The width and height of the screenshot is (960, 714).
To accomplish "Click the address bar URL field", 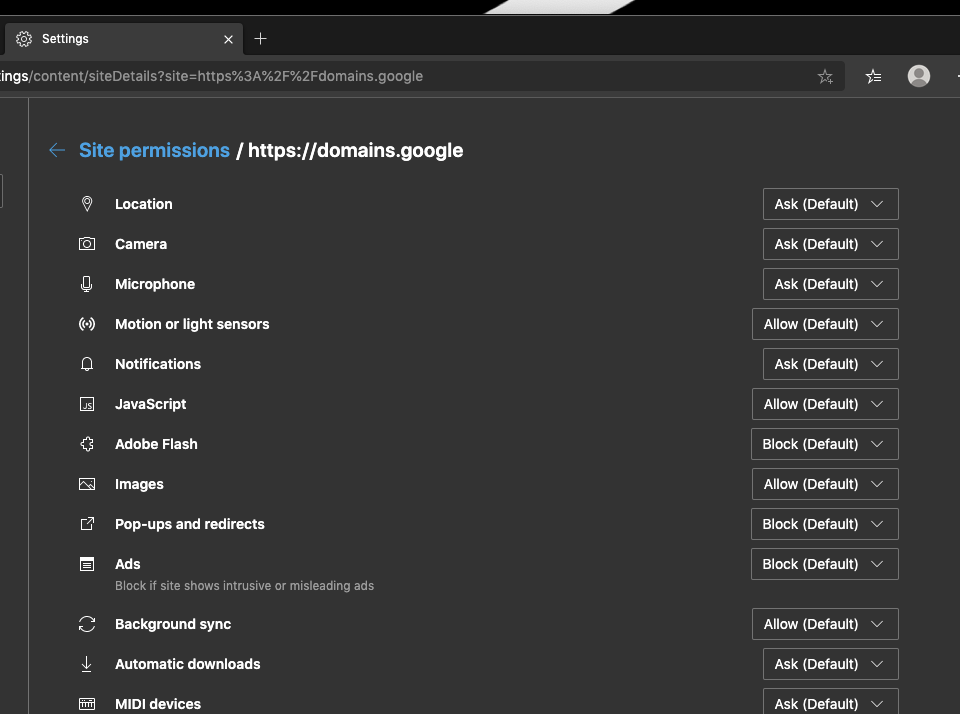I will point(400,76).
